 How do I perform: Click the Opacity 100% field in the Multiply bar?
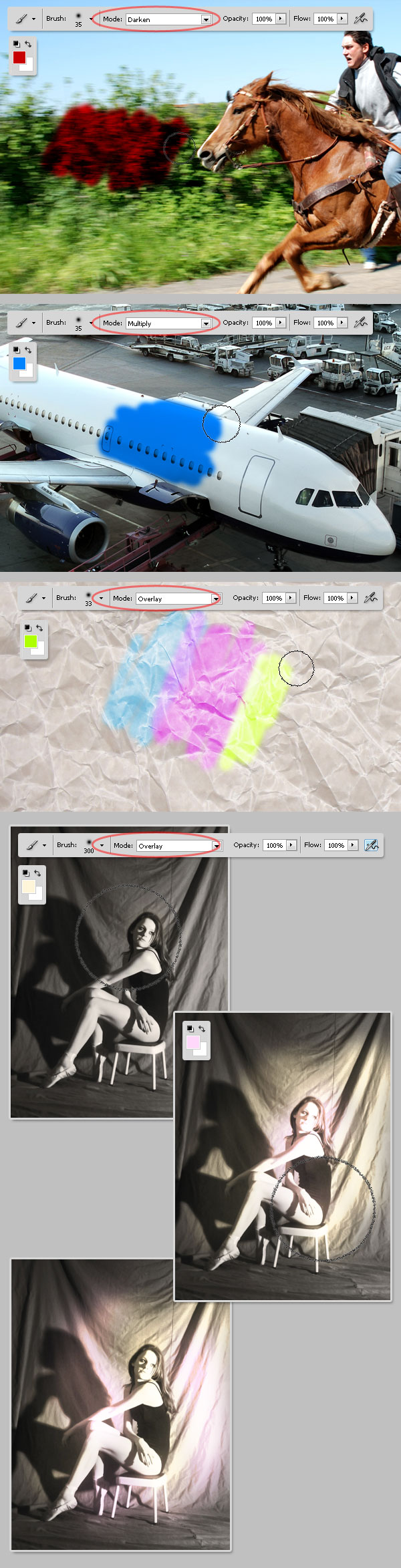pos(264,323)
